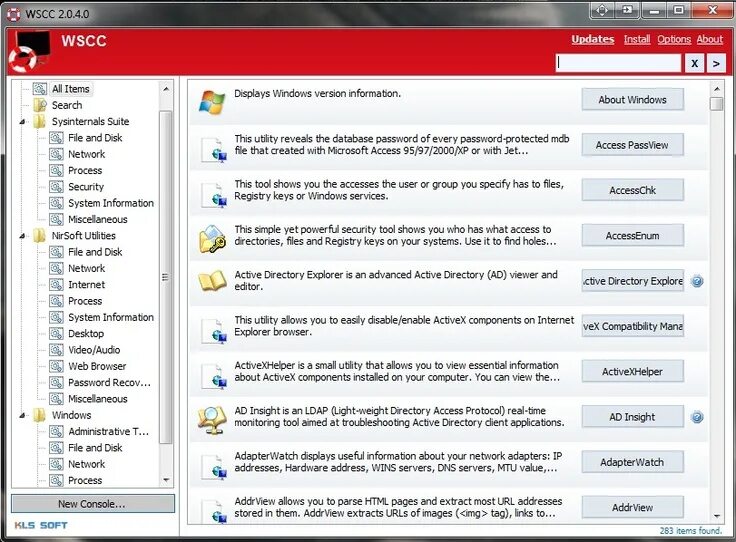Select the Web Browser category
This screenshot has width=736, height=542.
click(97, 366)
